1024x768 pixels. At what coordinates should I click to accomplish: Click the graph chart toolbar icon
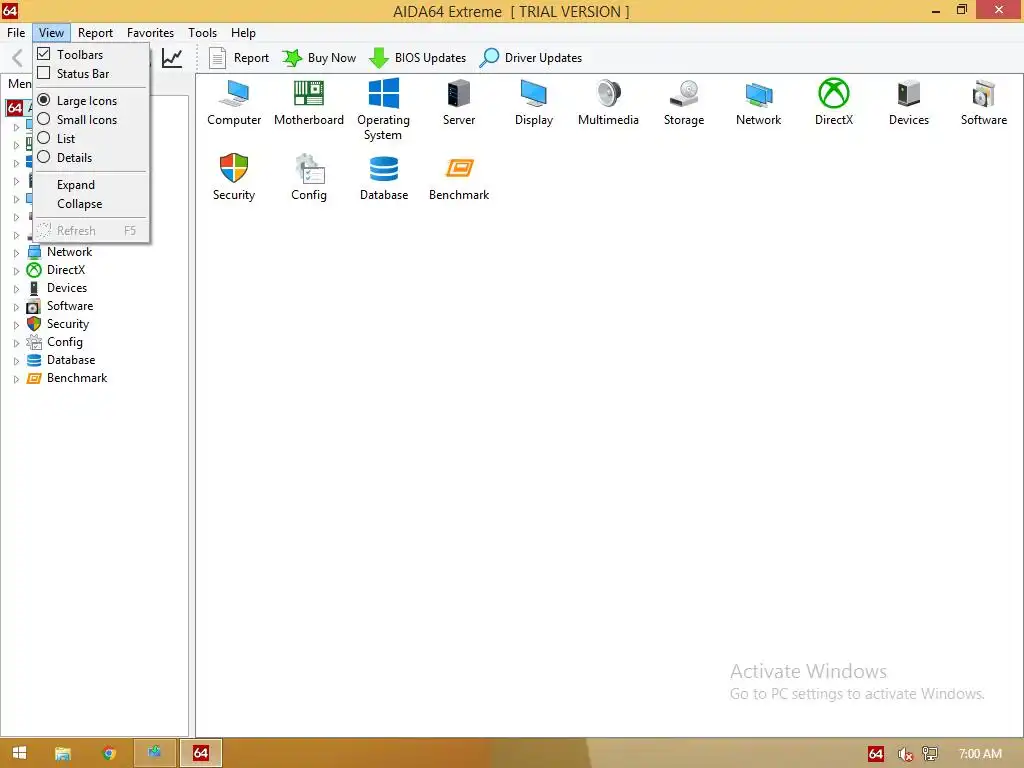click(172, 57)
